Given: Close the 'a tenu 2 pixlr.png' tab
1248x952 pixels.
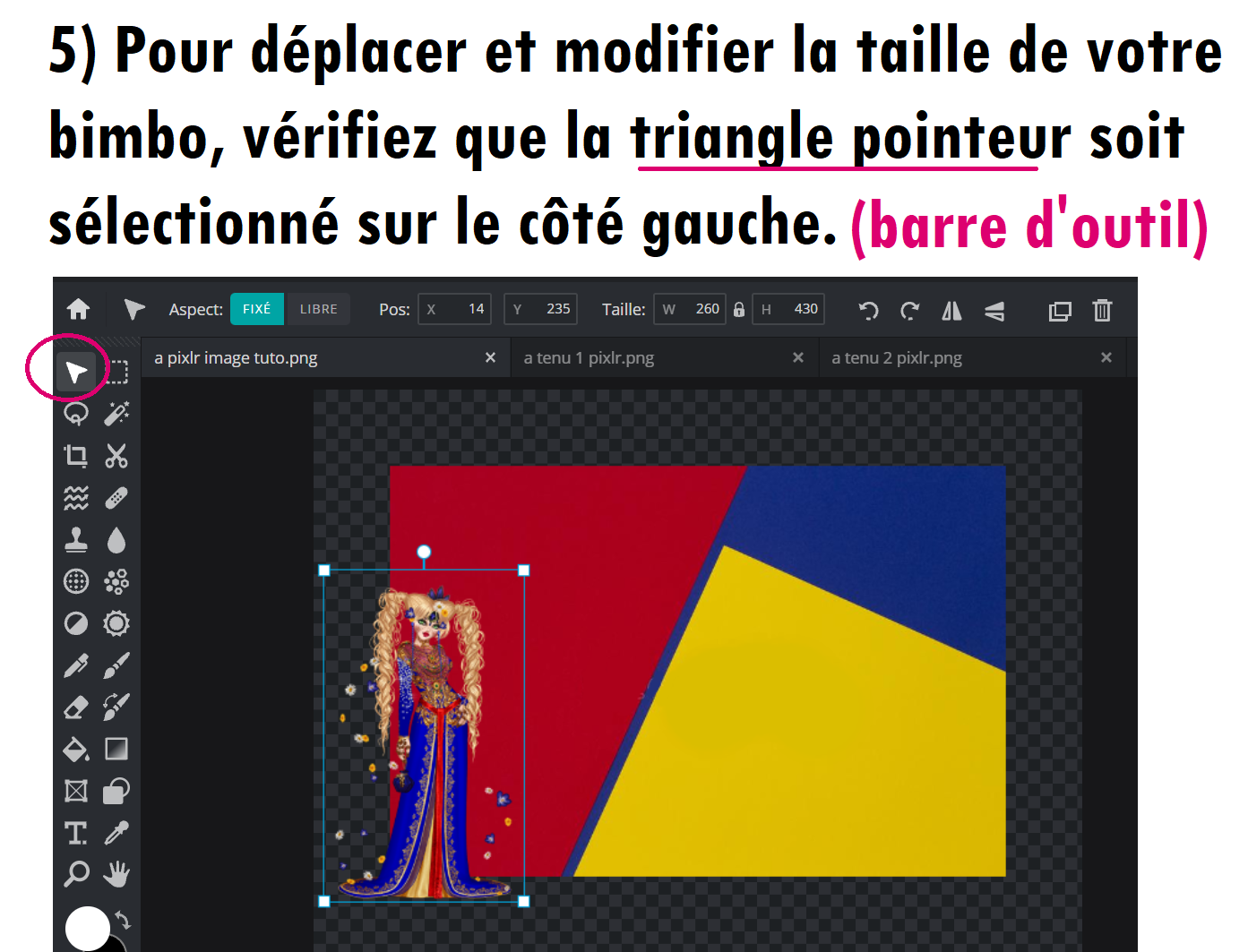Looking at the screenshot, I should [1106, 357].
